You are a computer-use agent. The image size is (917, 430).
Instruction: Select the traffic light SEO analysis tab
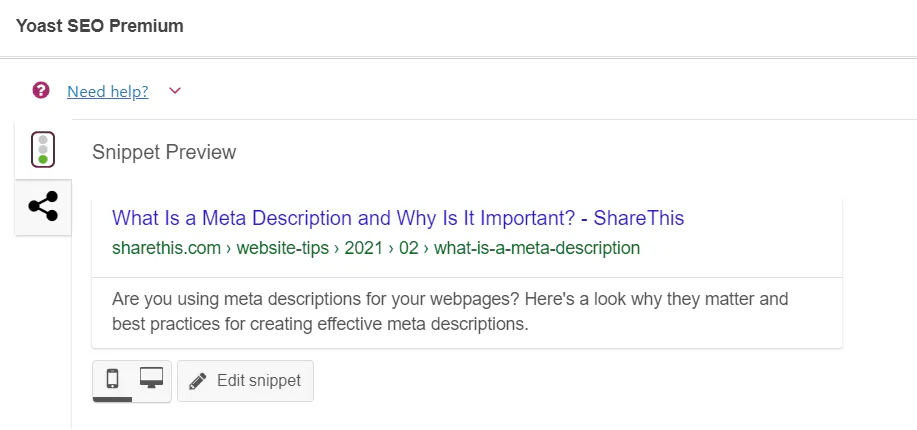[x=43, y=149]
